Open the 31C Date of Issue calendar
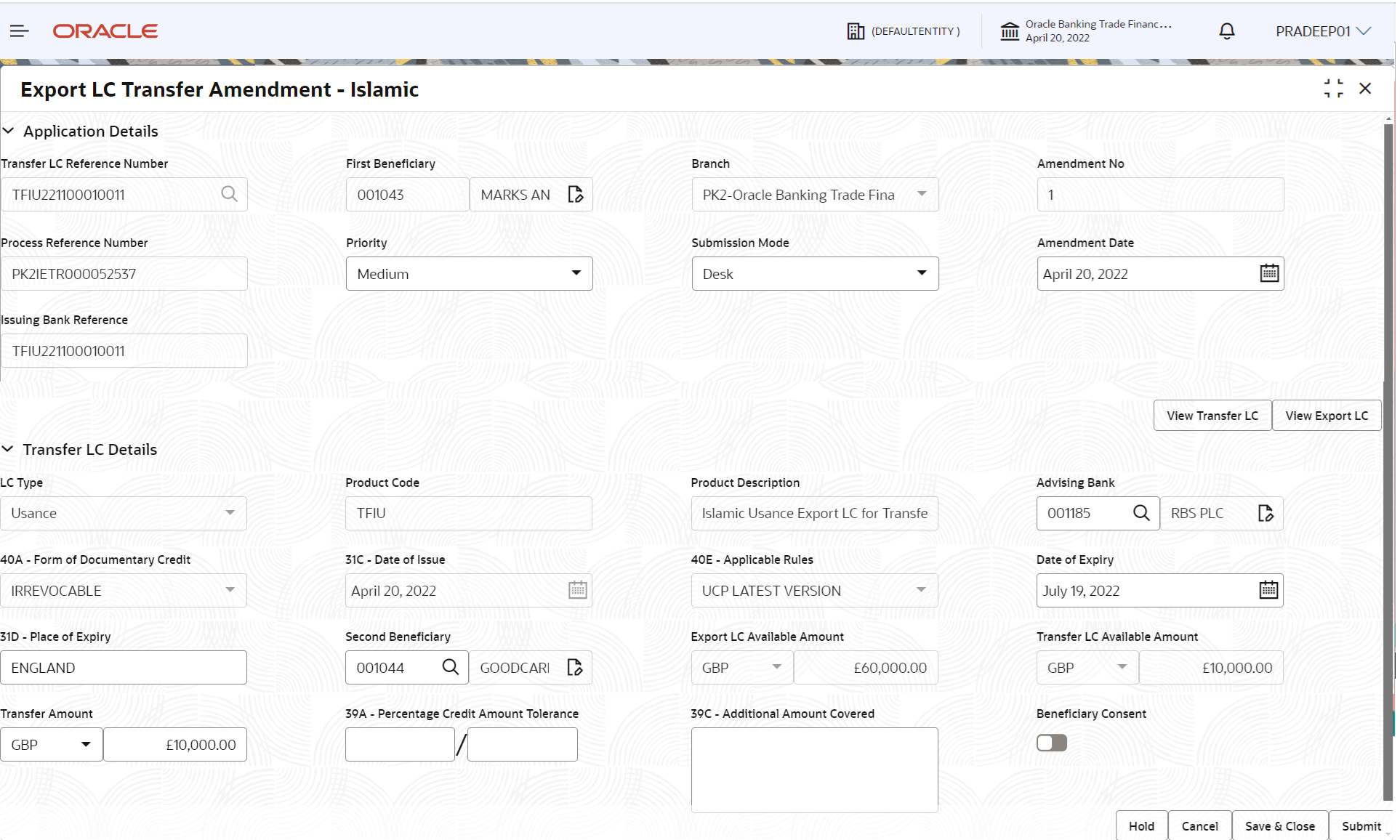This screenshot has width=1400, height=840. (x=576, y=590)
